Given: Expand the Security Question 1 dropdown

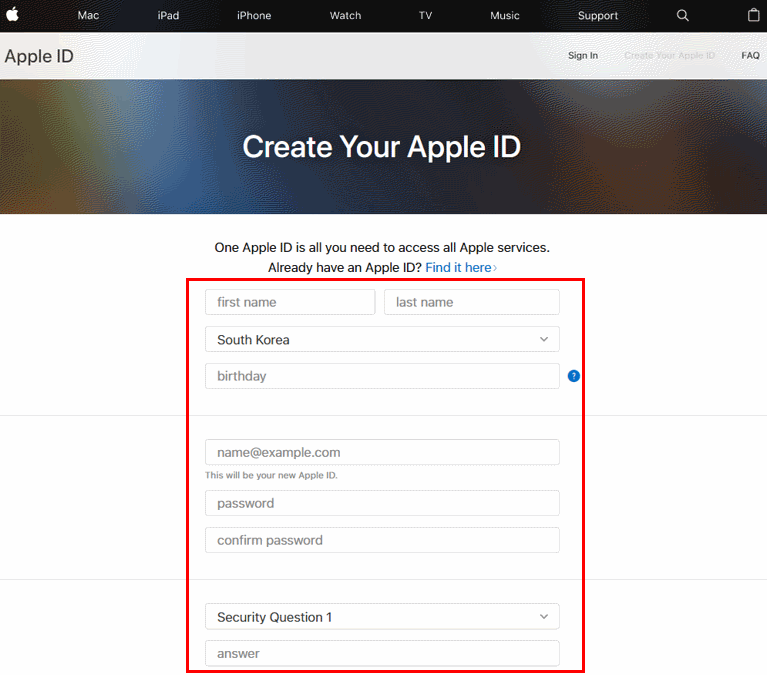Looking at the screenshot, I should [382, 616].
